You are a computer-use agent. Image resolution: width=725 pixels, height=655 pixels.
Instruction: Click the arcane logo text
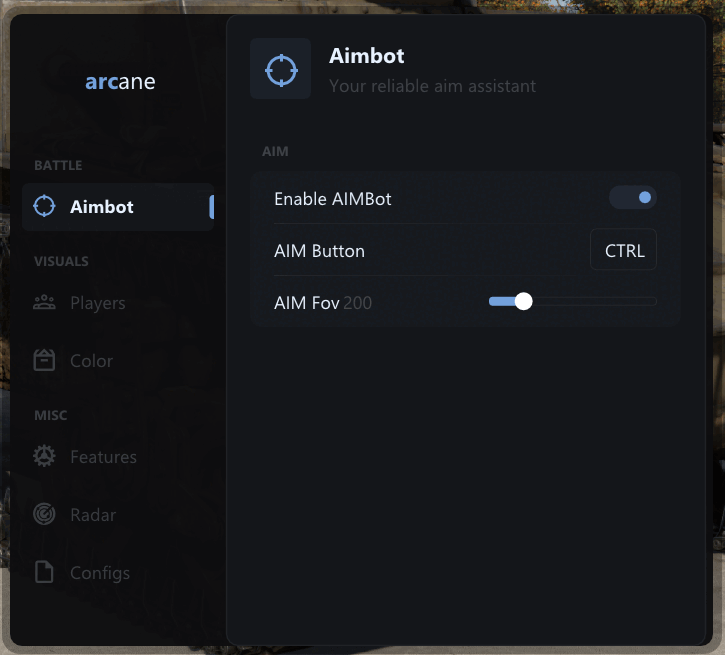pos(120,82)
